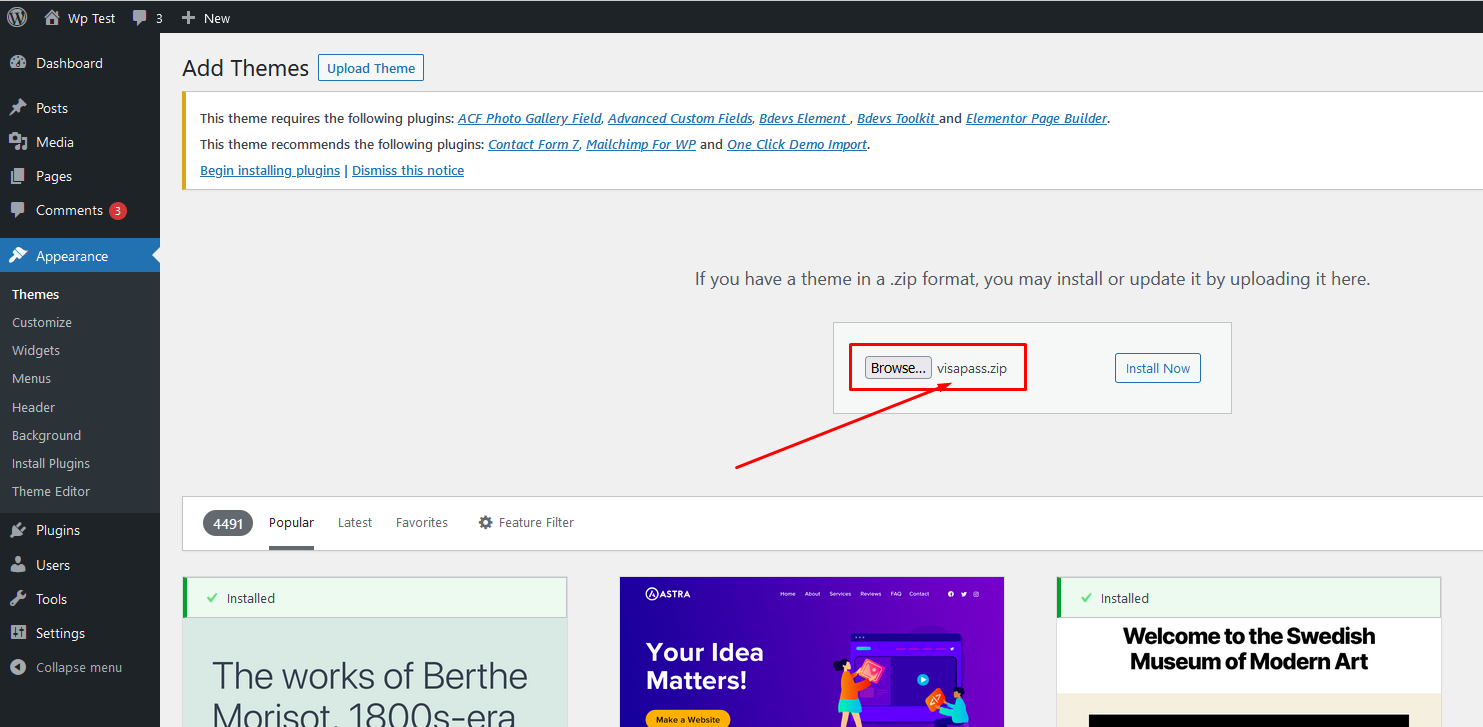
Task: Click the home icon beside Wp Test
Action: click(x=52, y=17)
